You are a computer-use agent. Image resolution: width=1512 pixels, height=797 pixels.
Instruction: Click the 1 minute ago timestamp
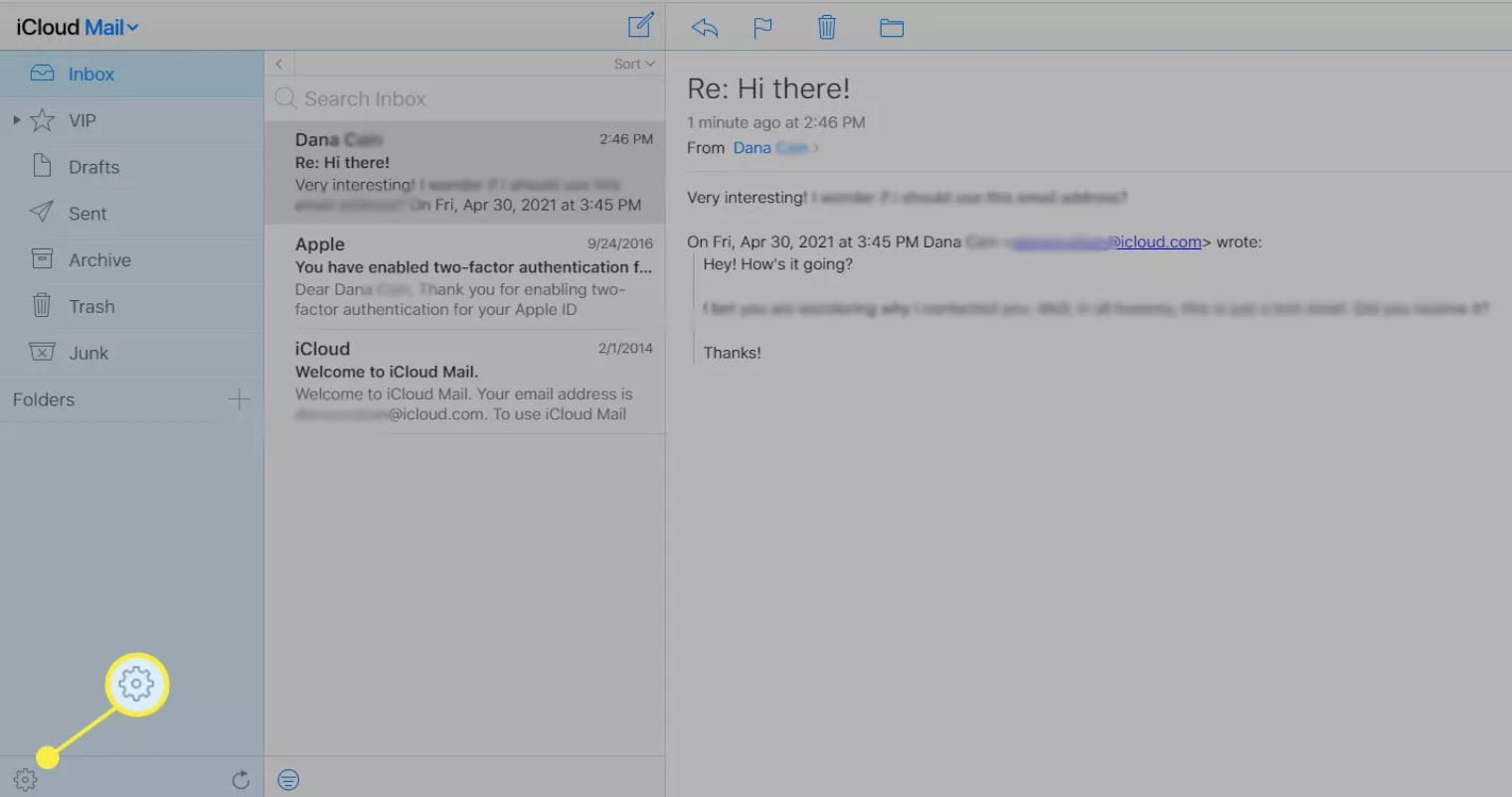pyautogui.click(x=776, y=122)
